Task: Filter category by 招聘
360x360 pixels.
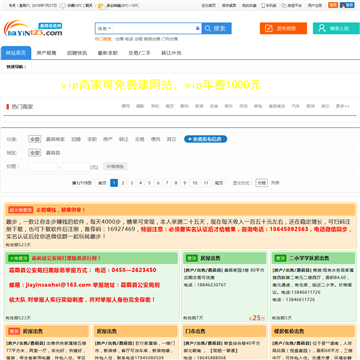Action: coord(76,139)
